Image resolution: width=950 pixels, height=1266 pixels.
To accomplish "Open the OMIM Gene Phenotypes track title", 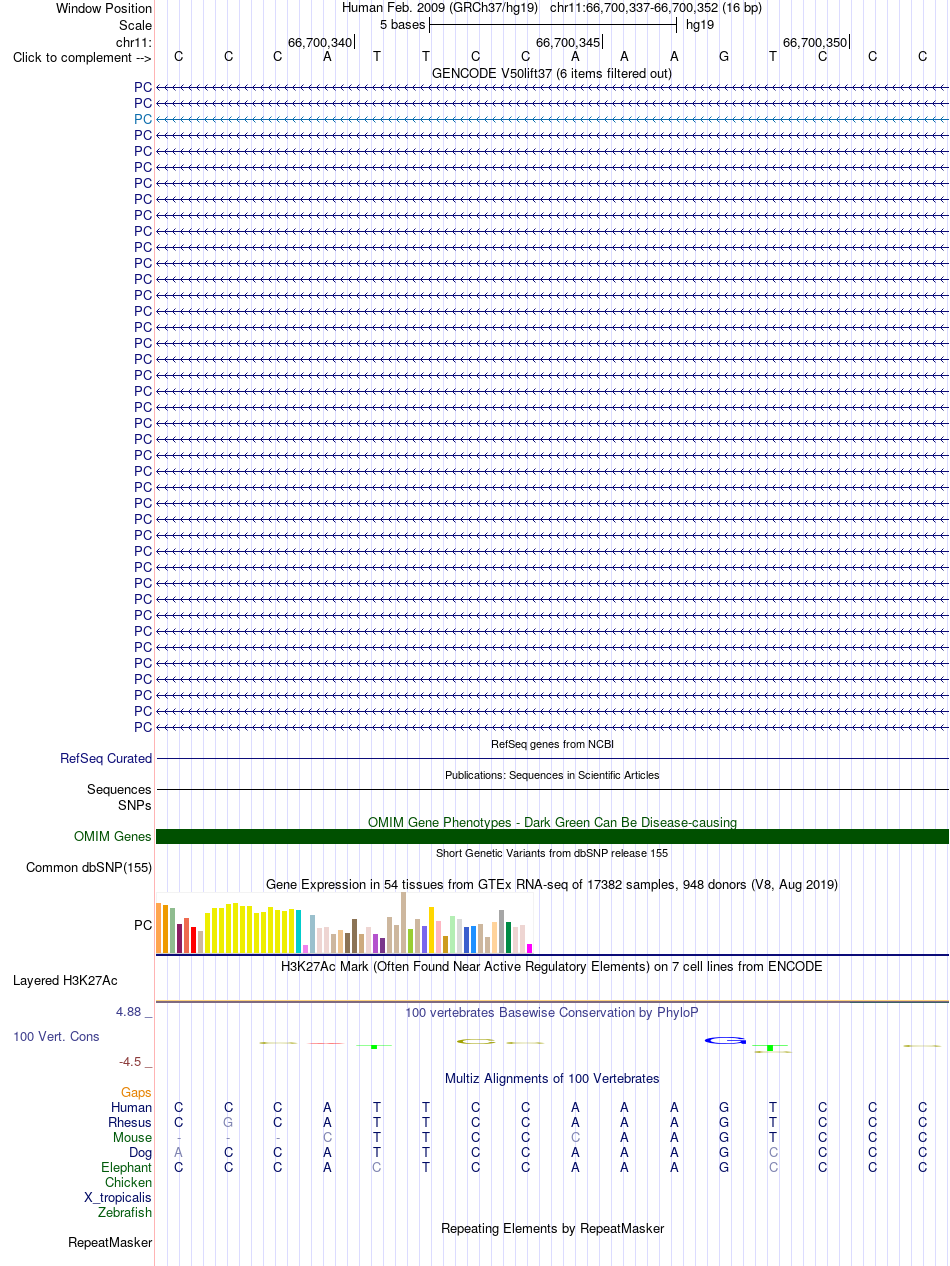I will [x=552, y=822].
